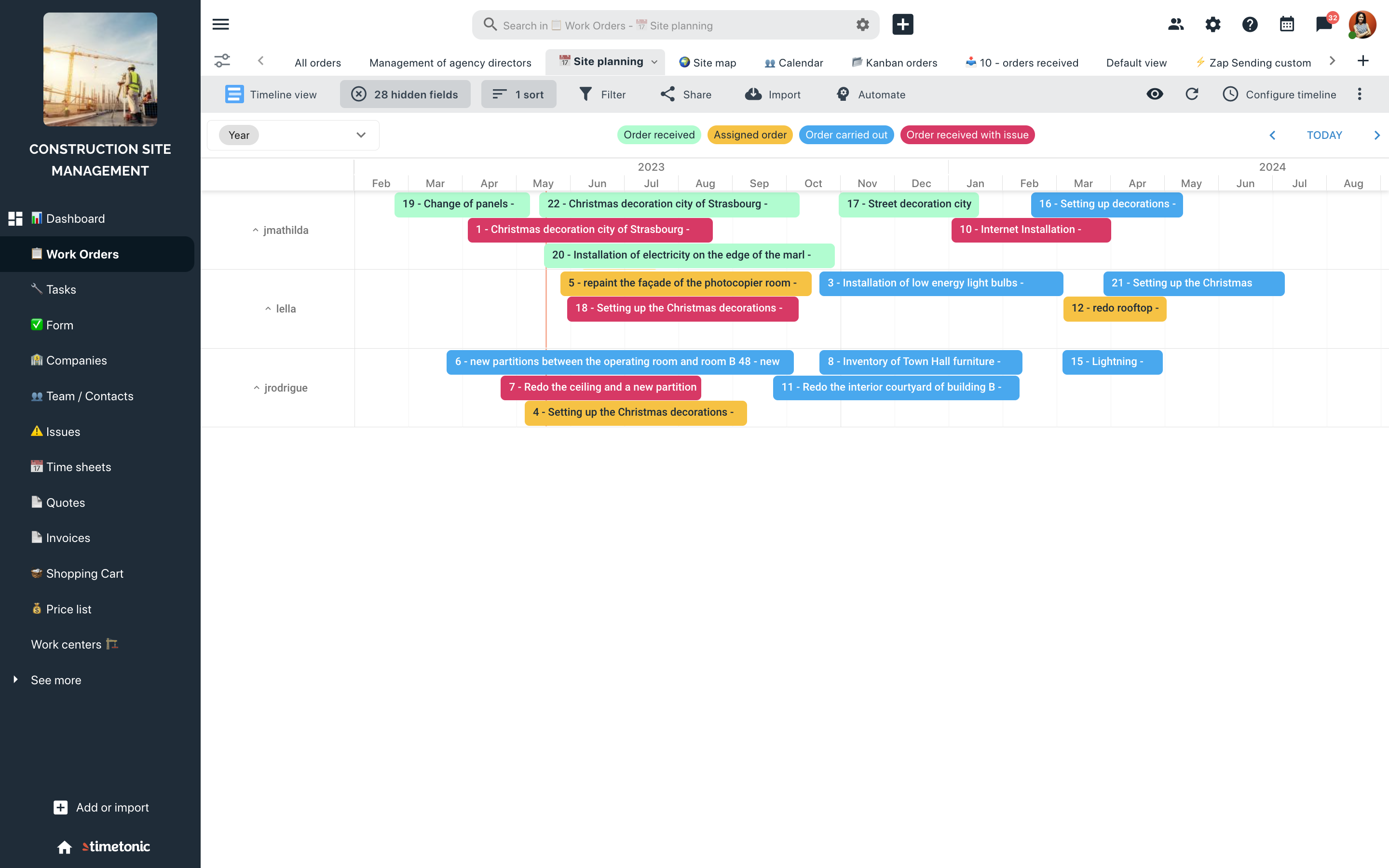Switch to Kanban orders tab
Image resolution: width=1389 pixels, height=868 pixels.
pos(894,63)
